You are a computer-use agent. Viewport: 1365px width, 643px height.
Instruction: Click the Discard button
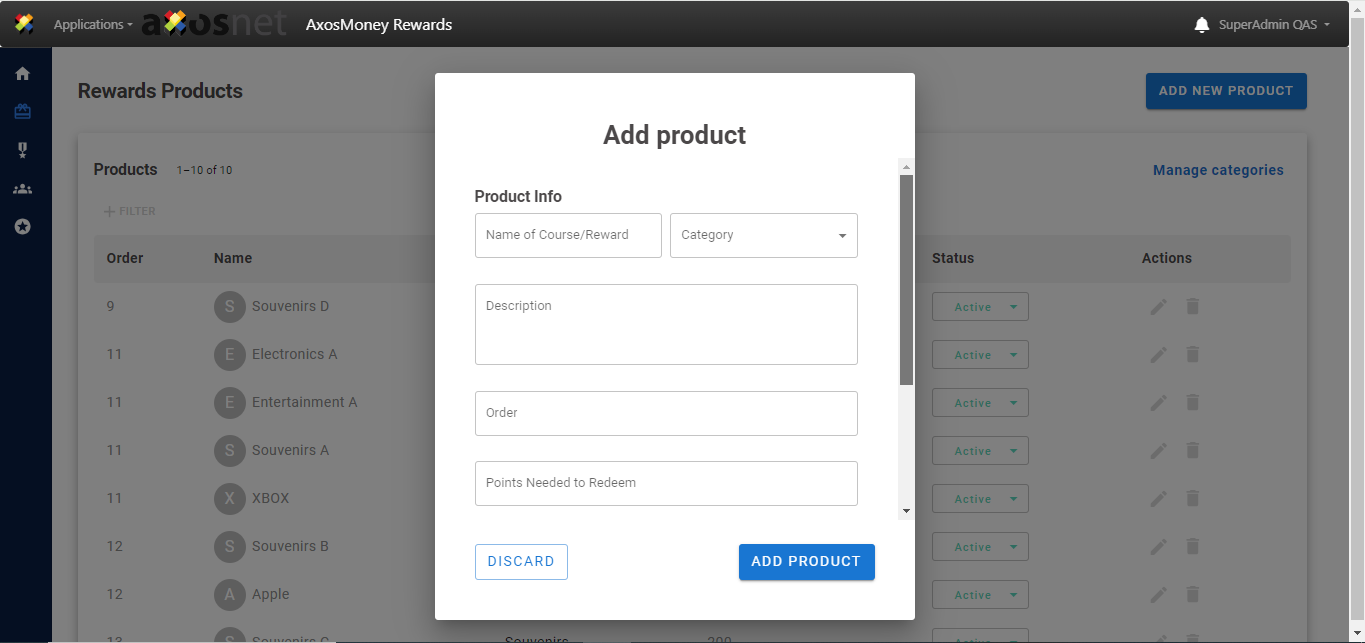pos(521,562)
